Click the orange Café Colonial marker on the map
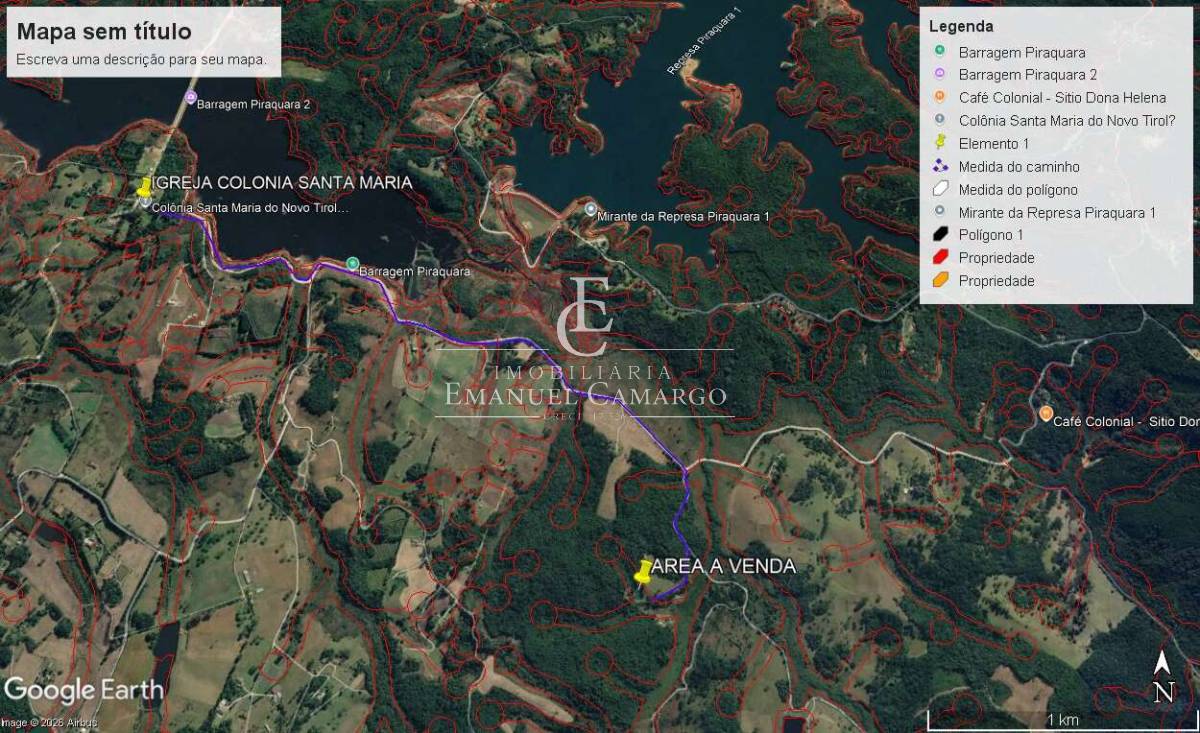The height and width of the screenshot is (733, 1200). 1045,414
